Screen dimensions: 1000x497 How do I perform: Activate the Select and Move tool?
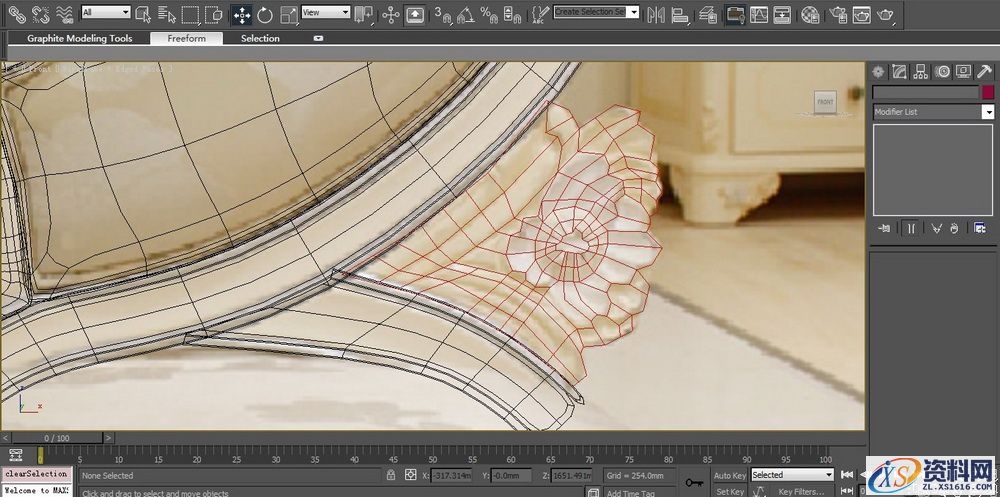tap(242, 15)
